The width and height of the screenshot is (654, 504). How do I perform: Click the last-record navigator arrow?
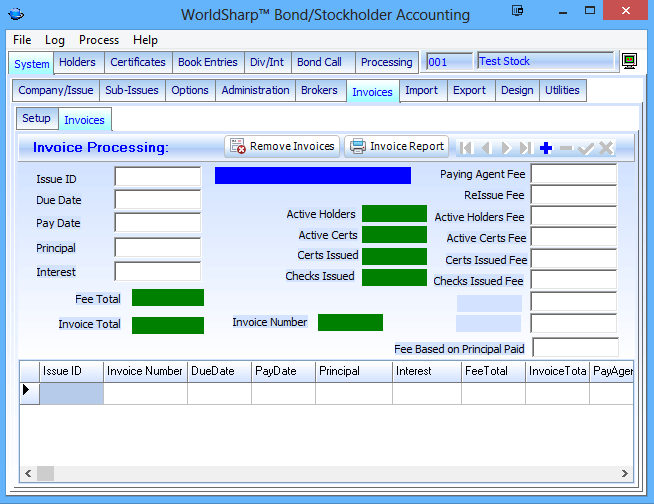pos(526,148)
